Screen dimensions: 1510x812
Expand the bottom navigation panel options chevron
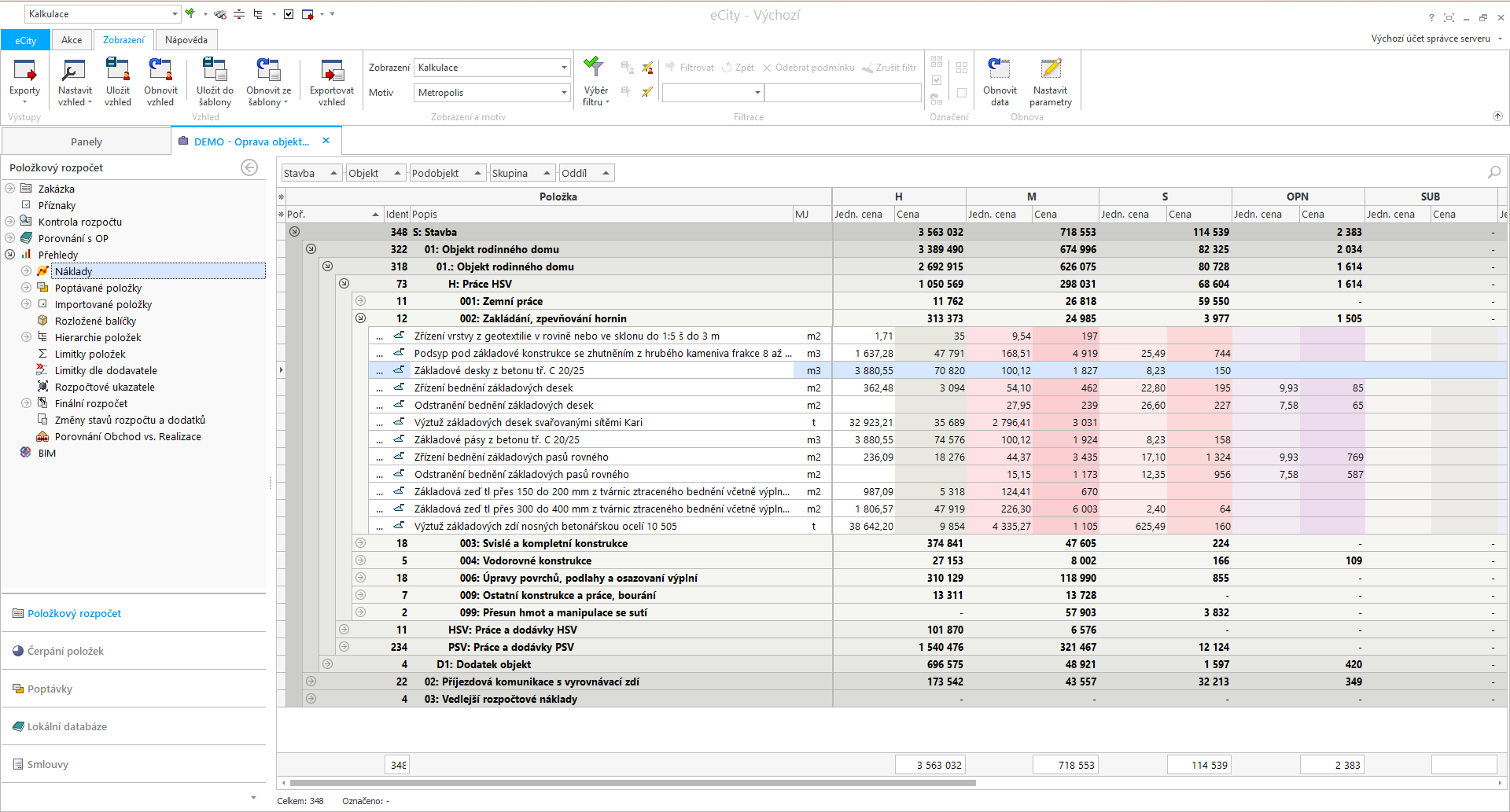click(x=253, y=798)
